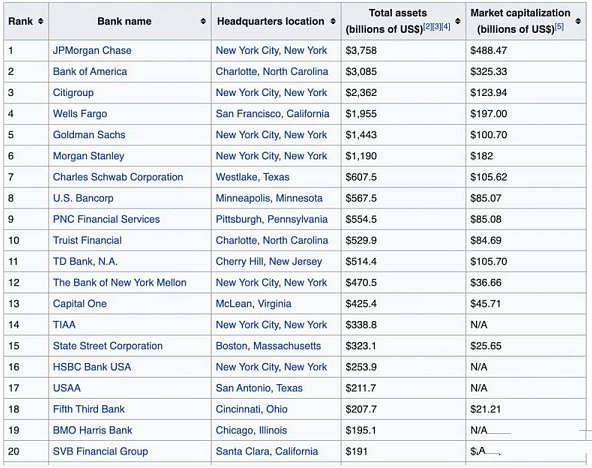592x468 pixels.
Task: Visit The Bank of New York Mellon link
Action: (120, 283)
